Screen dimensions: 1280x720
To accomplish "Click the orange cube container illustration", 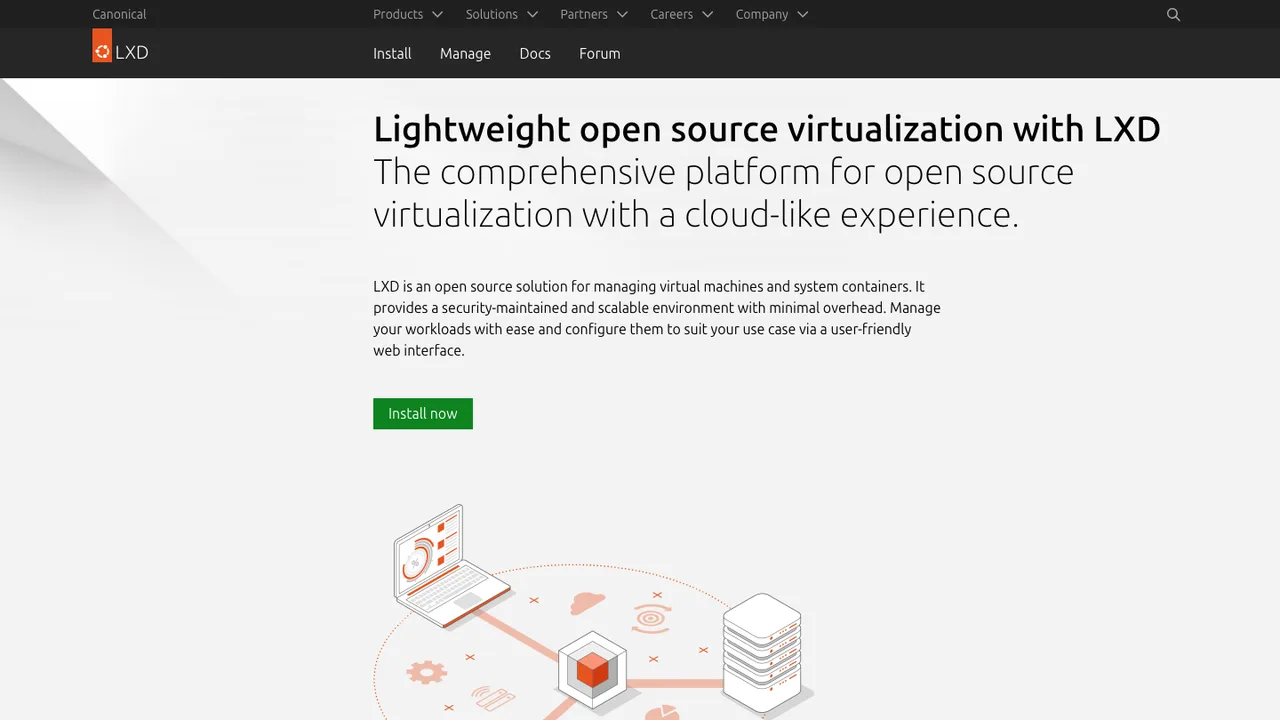I will [592, 669].
